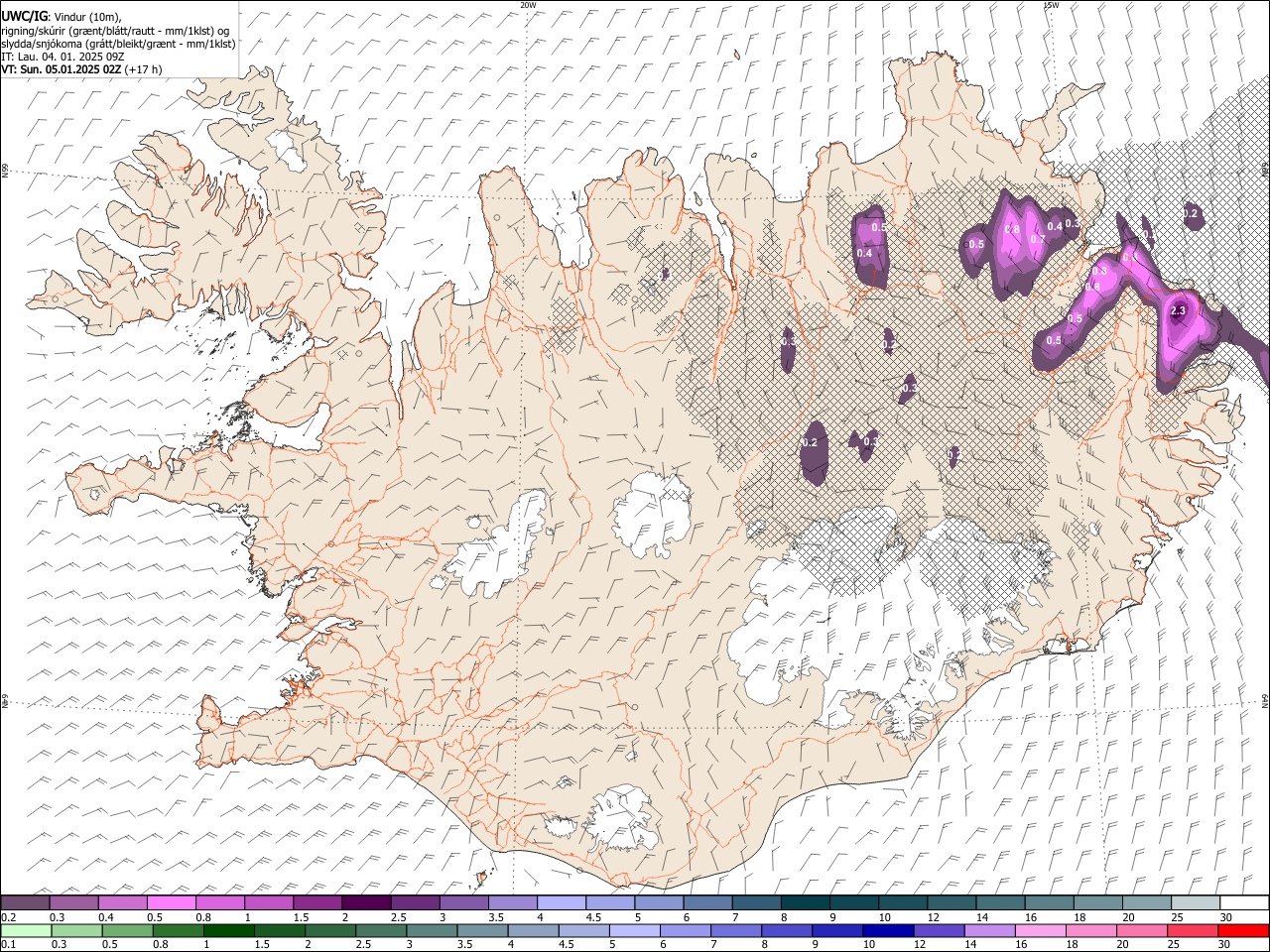Click the '14' tick label under the snow scale
Image resolution: width=1270 pixels, height=952 pixels.
[982, 917]
